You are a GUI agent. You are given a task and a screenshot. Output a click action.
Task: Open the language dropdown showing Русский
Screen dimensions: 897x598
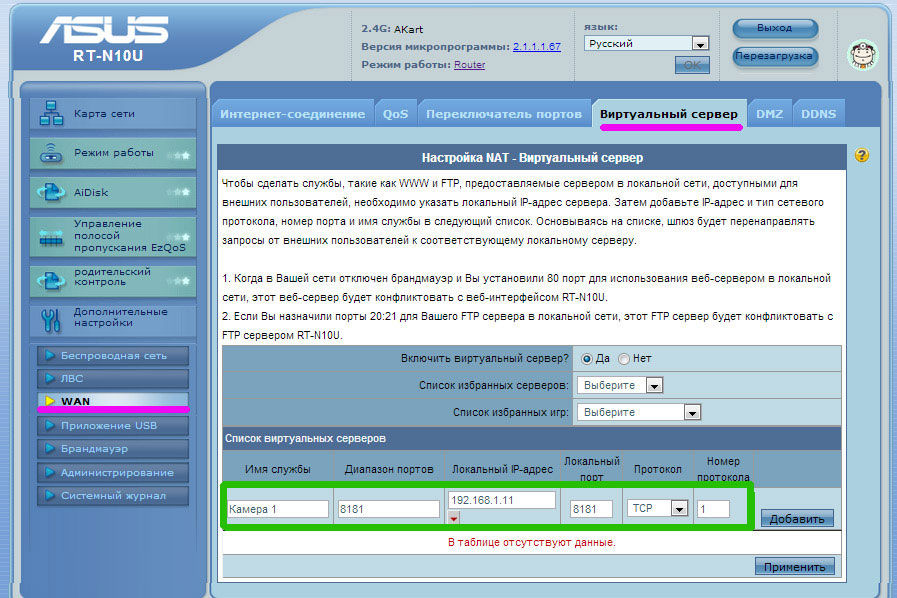(x=647, y=43)
